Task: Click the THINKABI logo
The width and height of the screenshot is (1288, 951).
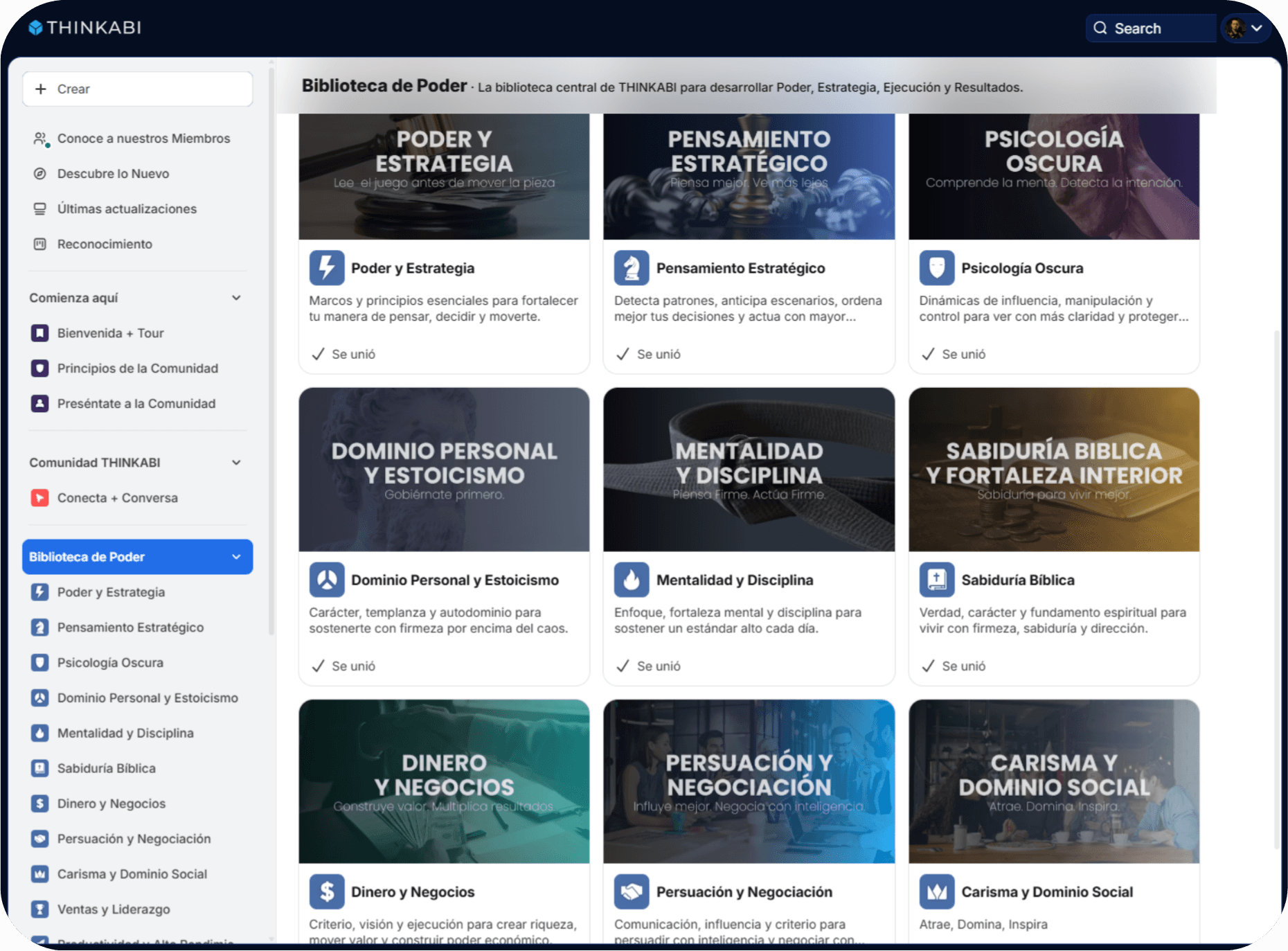Action: [84, 28]
